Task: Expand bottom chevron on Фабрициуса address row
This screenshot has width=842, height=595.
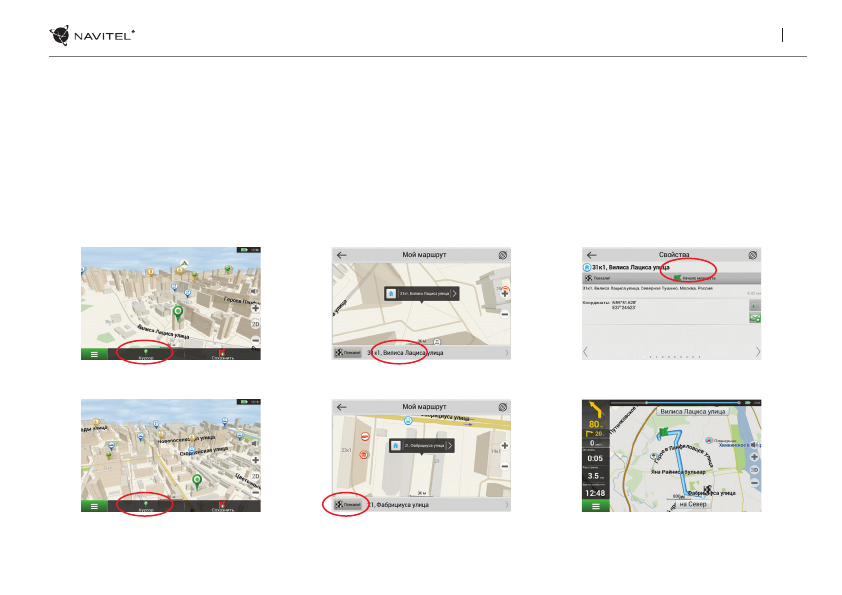Action: pos(506,505)
